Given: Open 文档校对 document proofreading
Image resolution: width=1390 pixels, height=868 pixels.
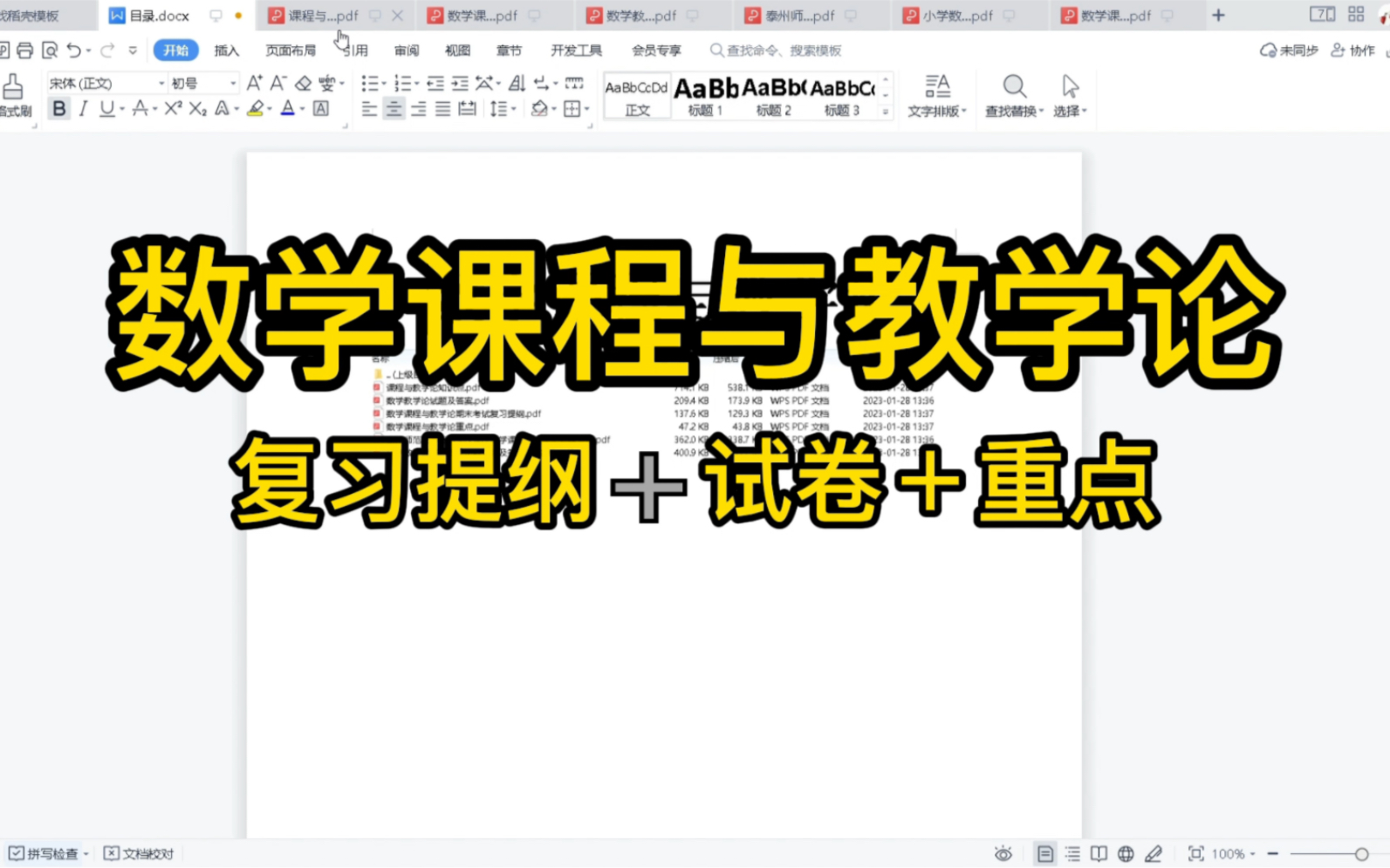Looking at the screenshot, I should click(x=140, y=854).
